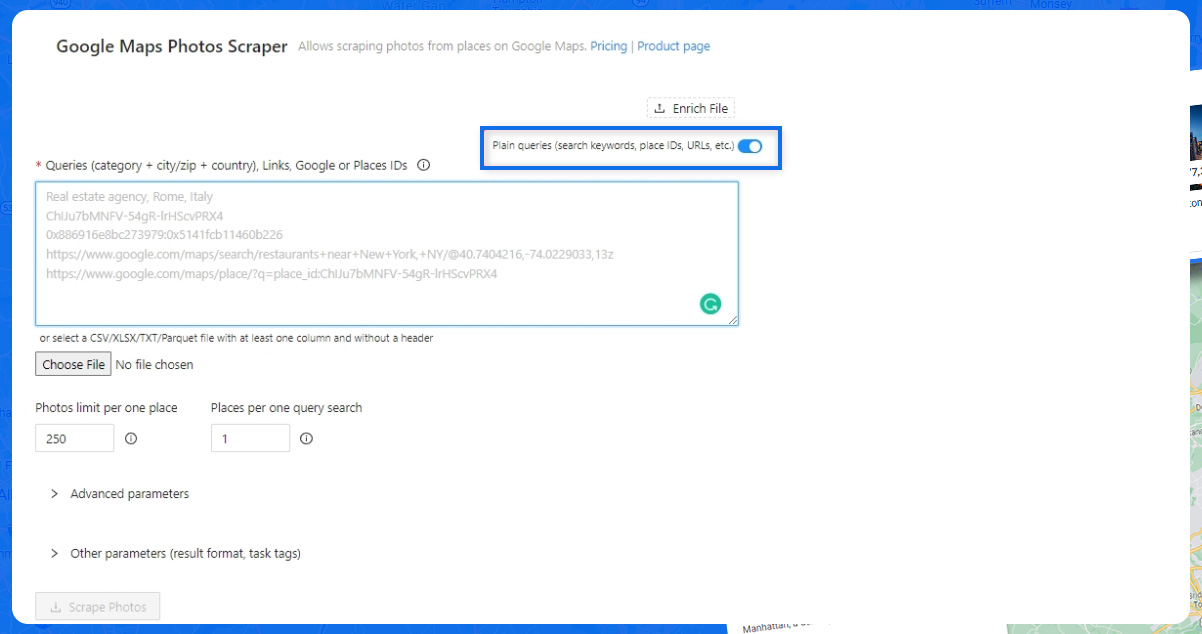Click the upload icon inside Enrich File button
The image size is (1202, 634).
(661, 107)
